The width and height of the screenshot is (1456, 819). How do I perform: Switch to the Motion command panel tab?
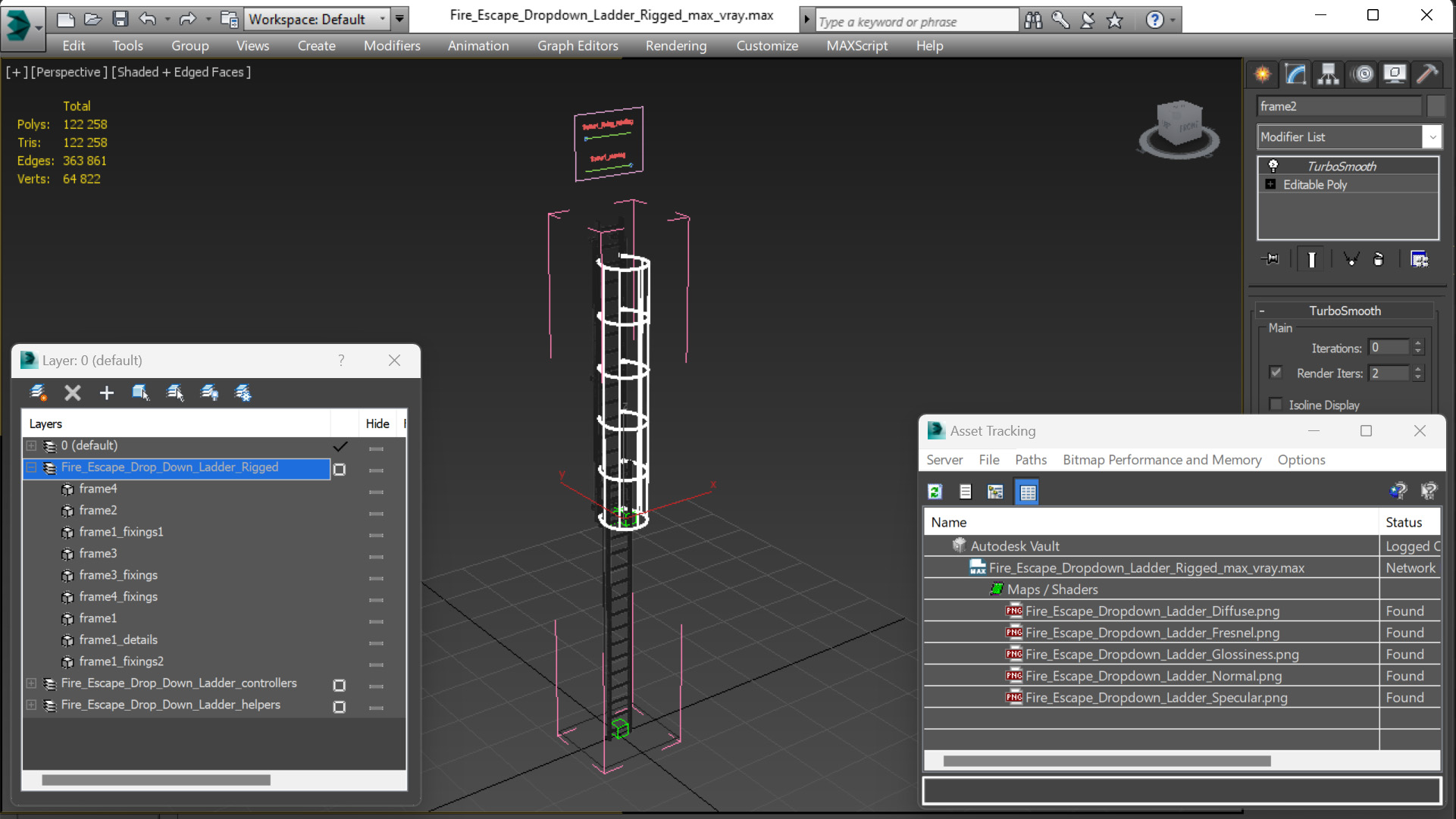click(1363, 74)
